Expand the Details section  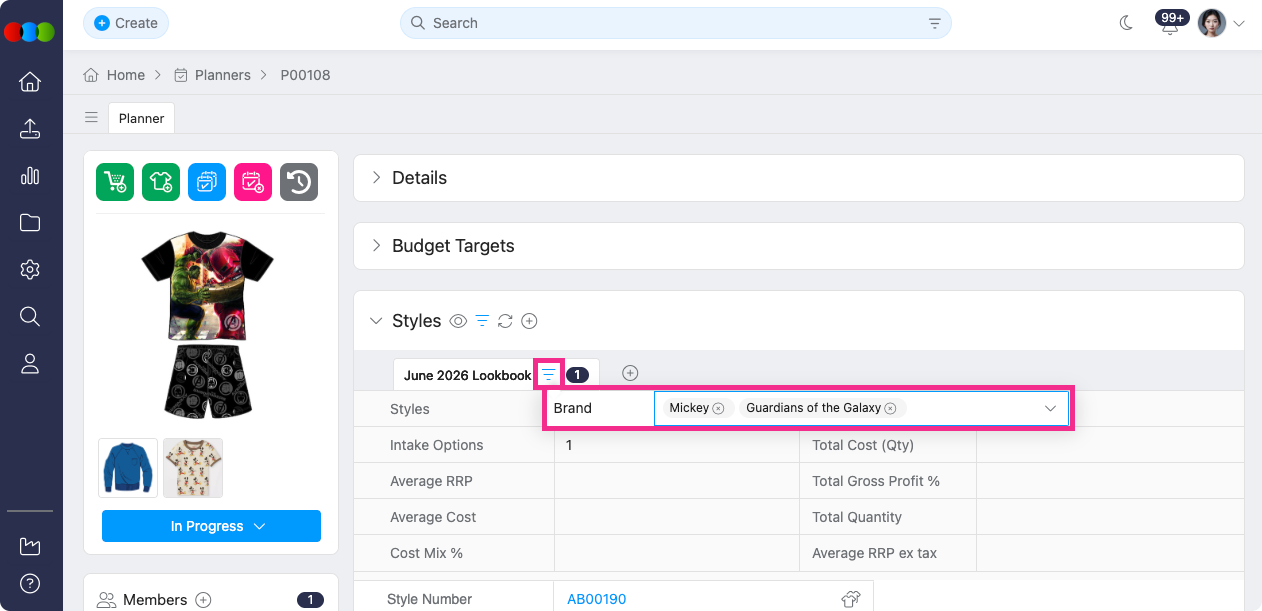pos(378,177)
